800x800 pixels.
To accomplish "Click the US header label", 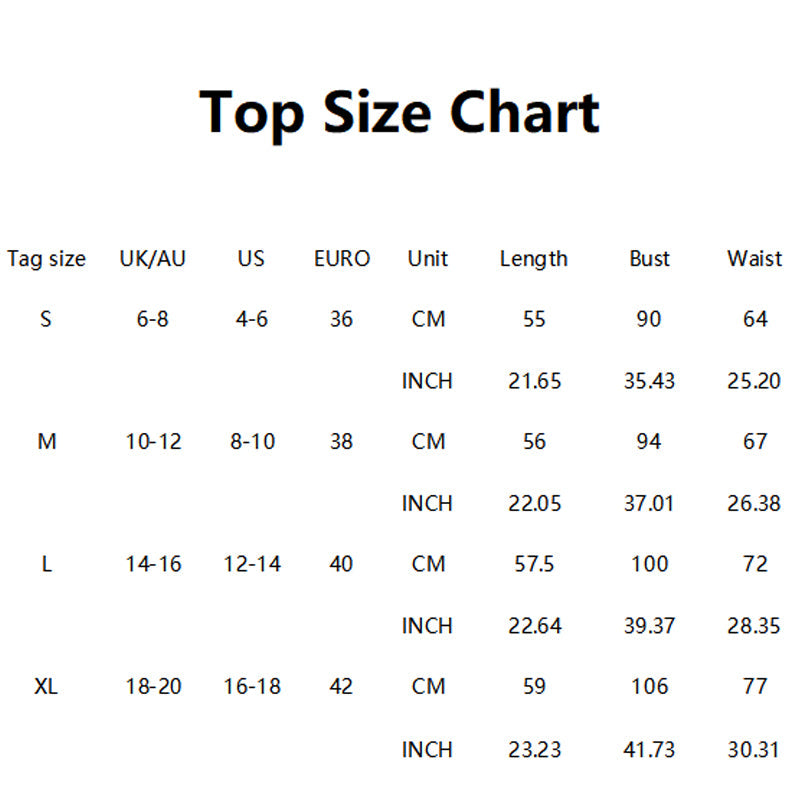I will [251, 258].
